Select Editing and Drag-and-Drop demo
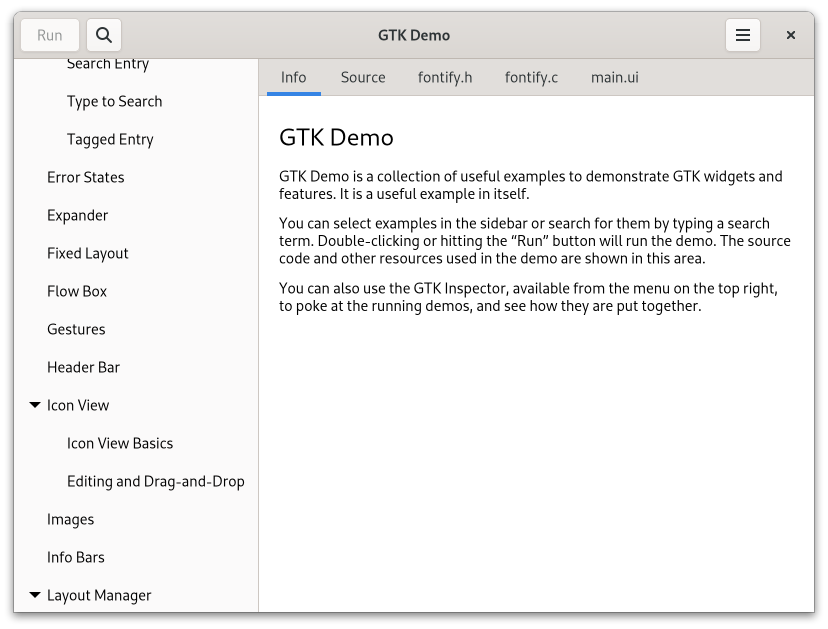Viewport: 828px width, 629px height. [x=136, y=481]
